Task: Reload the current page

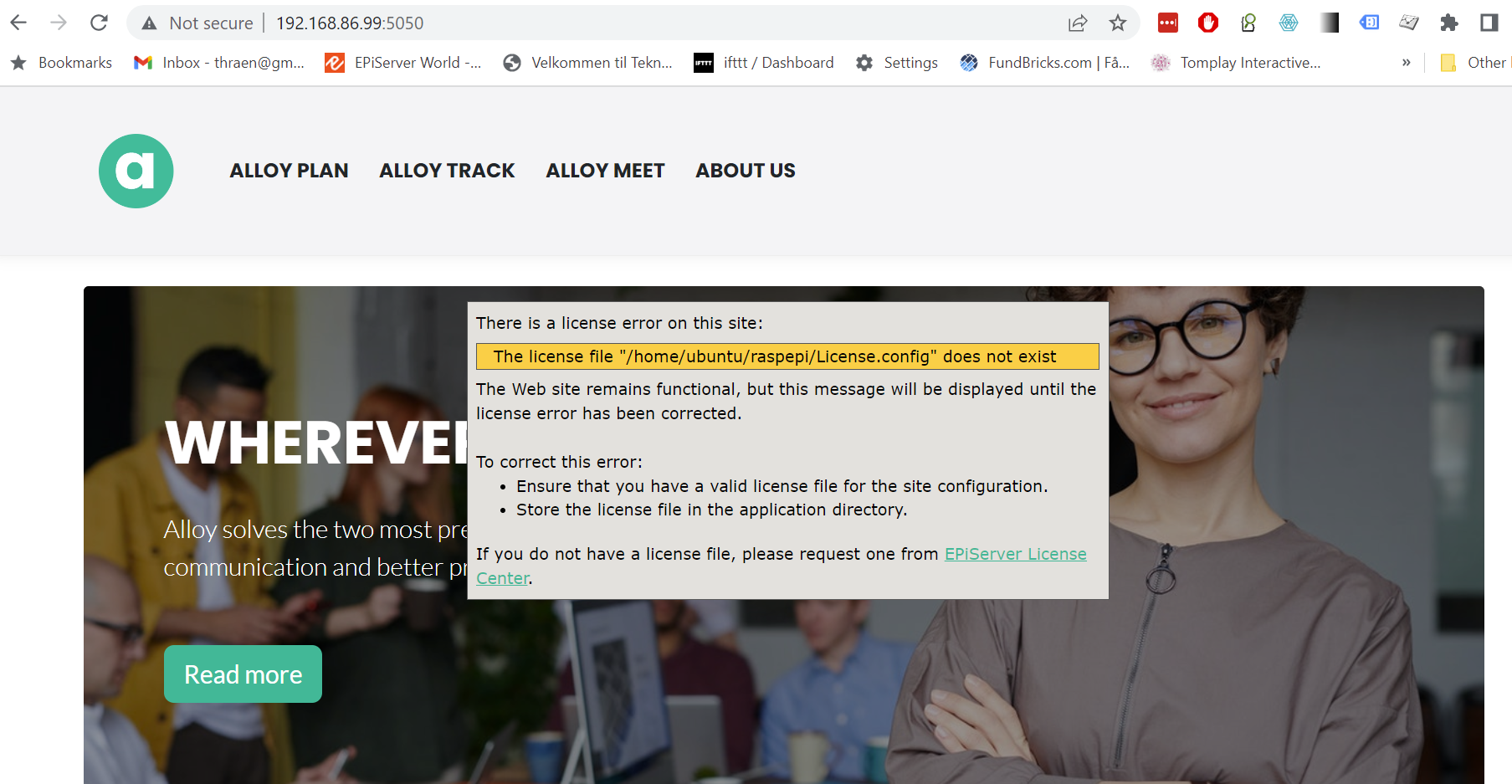Action: tap(99, 23)
